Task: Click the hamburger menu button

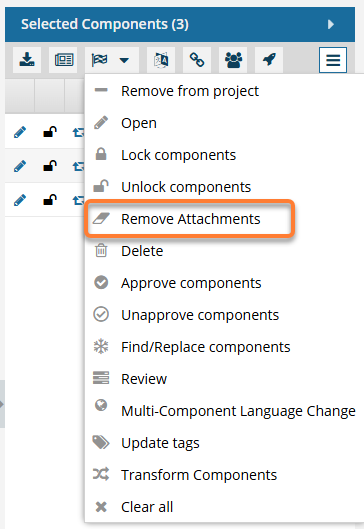Action: (x=333, y=60)
